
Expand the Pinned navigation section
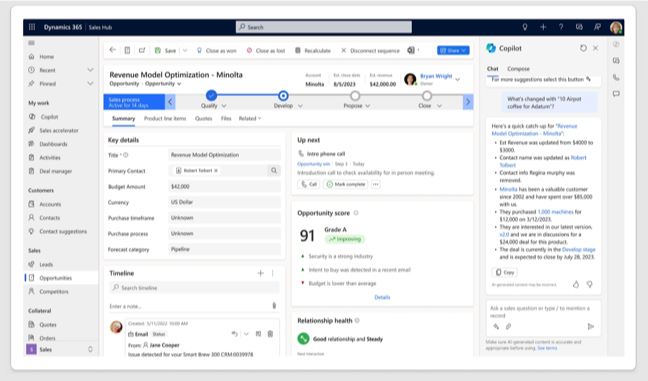click(90, 83)
